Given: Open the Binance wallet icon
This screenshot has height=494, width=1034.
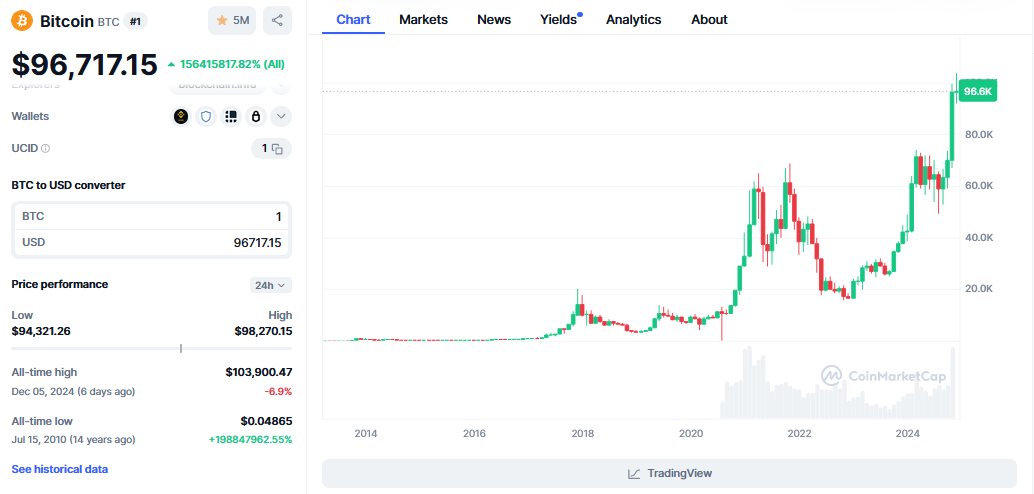Looking at the screenshot, I should pos(181,116).
